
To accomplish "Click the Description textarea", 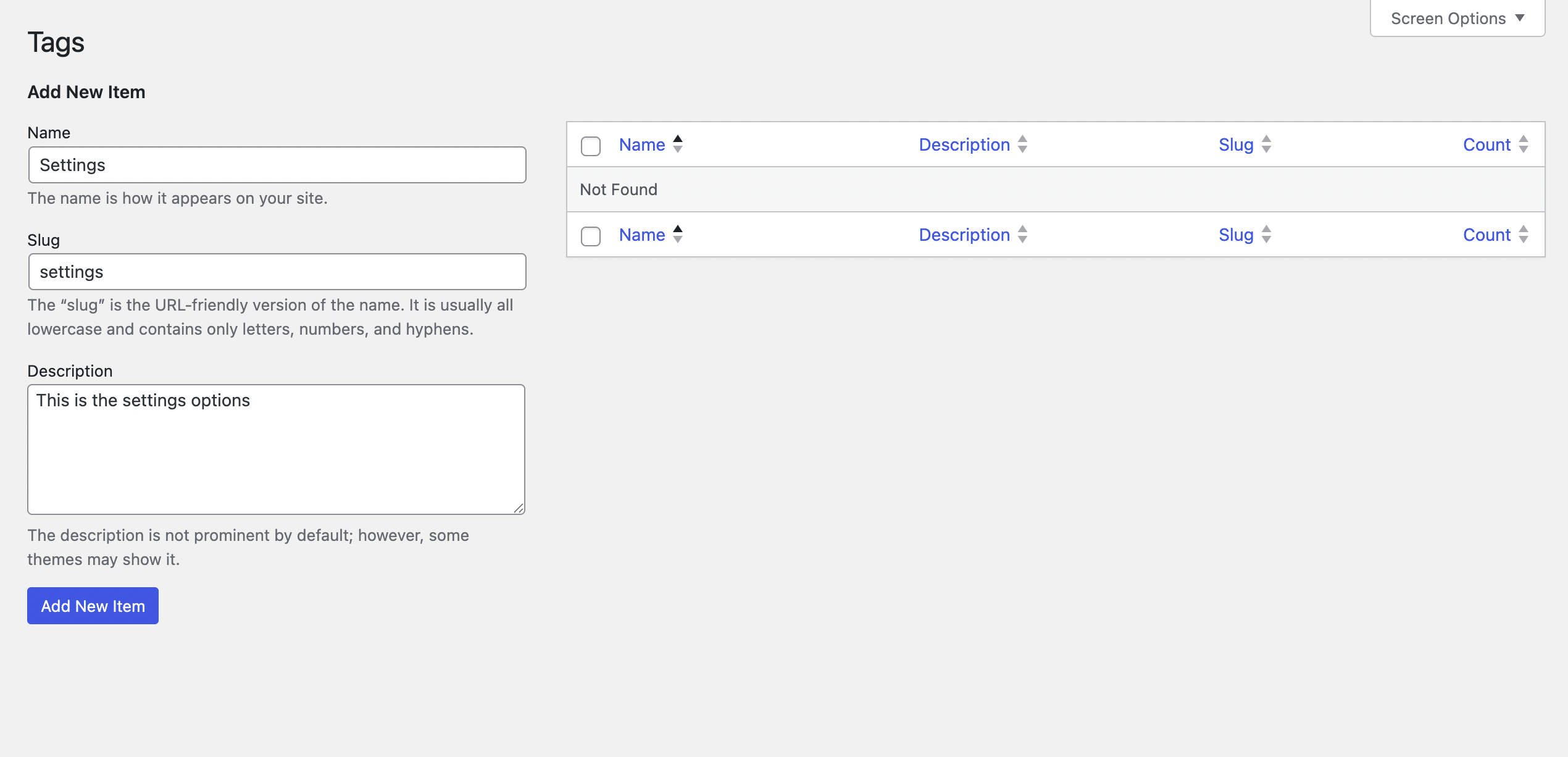I will pos(276,450).
